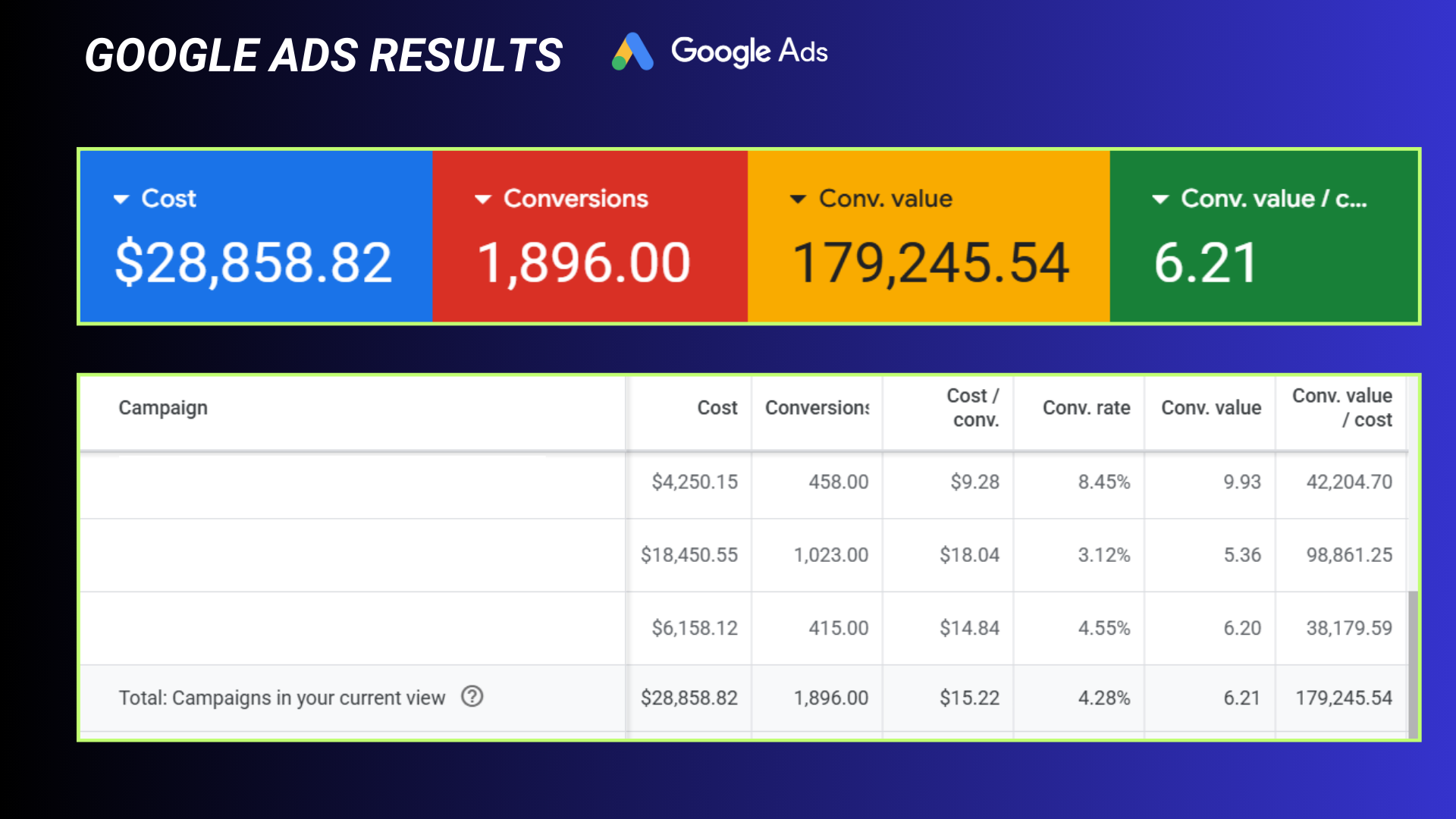Image resolution: width=1456 pixels, height=819 pixels.
Task: Click the Conv. value column header
Action: tap(1211, 408)
